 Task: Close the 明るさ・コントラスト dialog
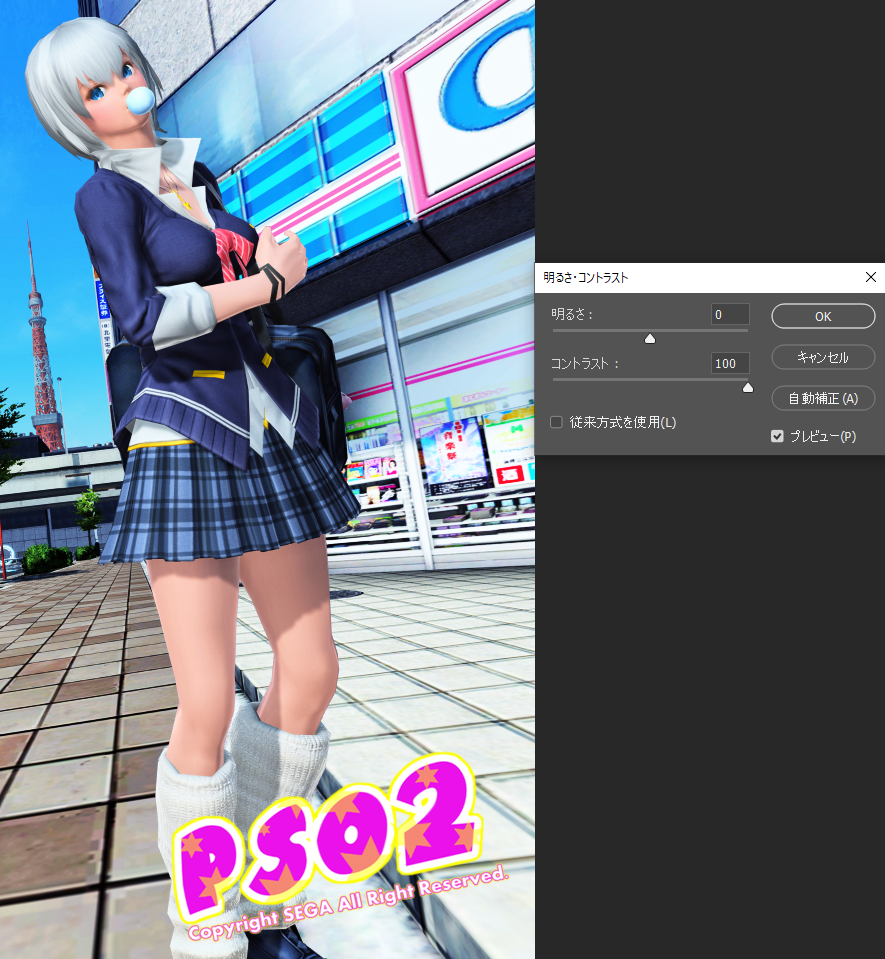[x=870, y=277]
